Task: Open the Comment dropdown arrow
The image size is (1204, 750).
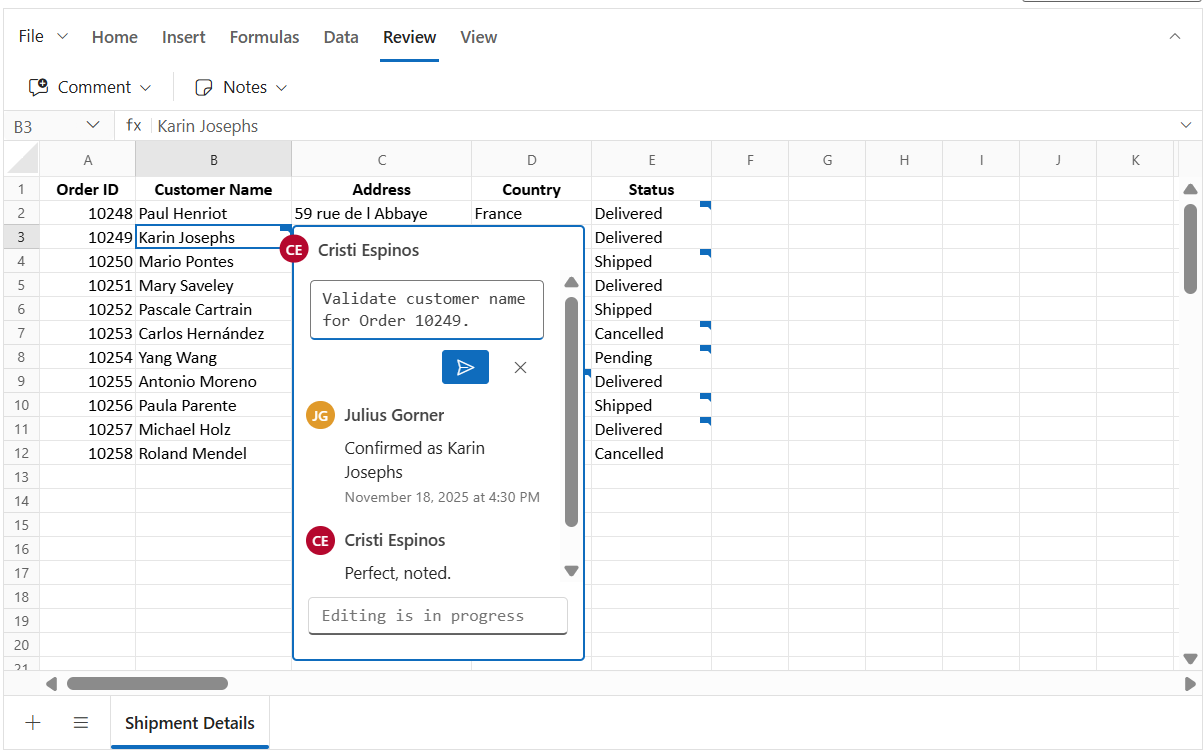Action: point(145,88)
